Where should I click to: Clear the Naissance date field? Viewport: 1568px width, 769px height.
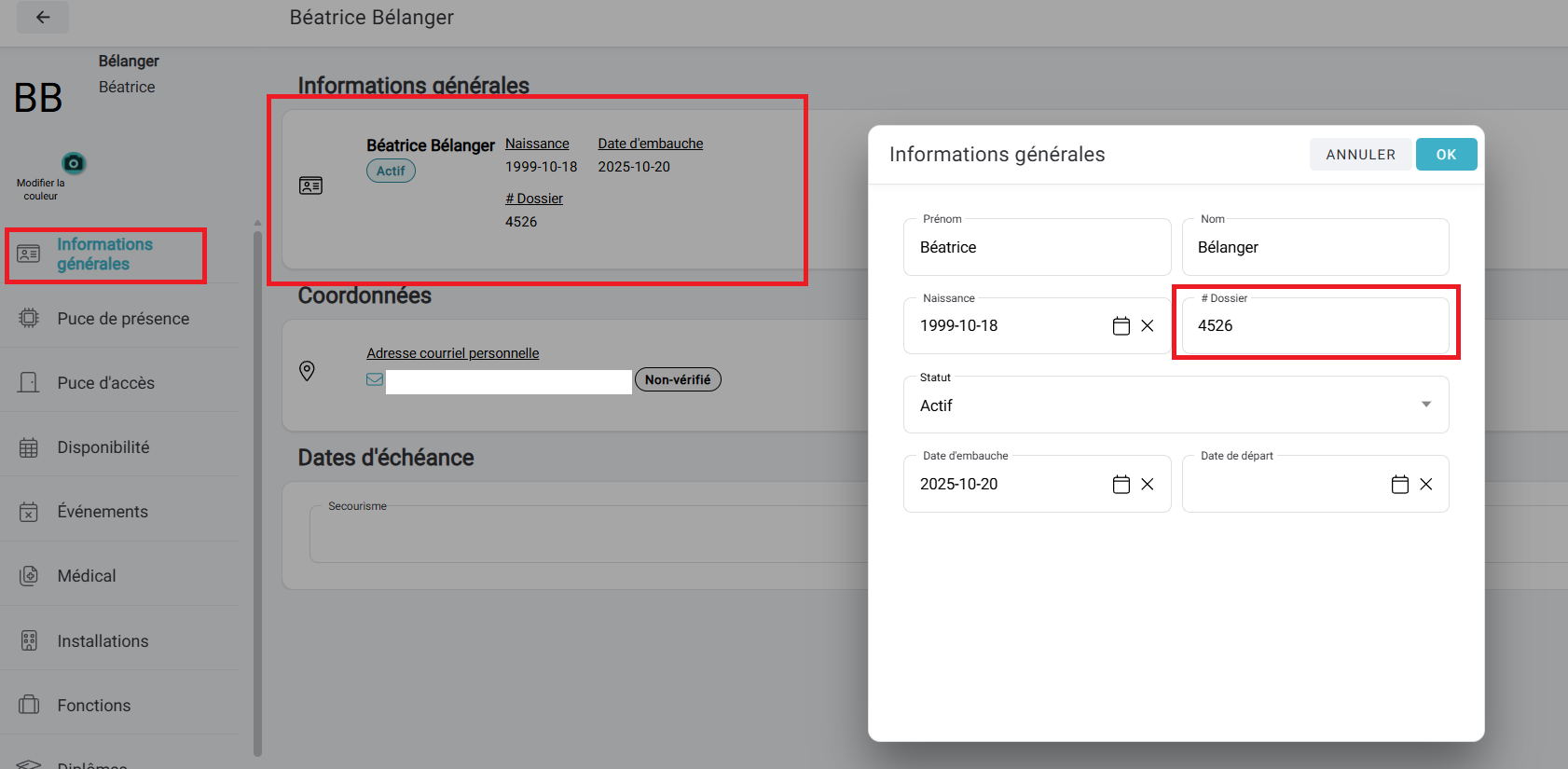tap(1148, 326)
